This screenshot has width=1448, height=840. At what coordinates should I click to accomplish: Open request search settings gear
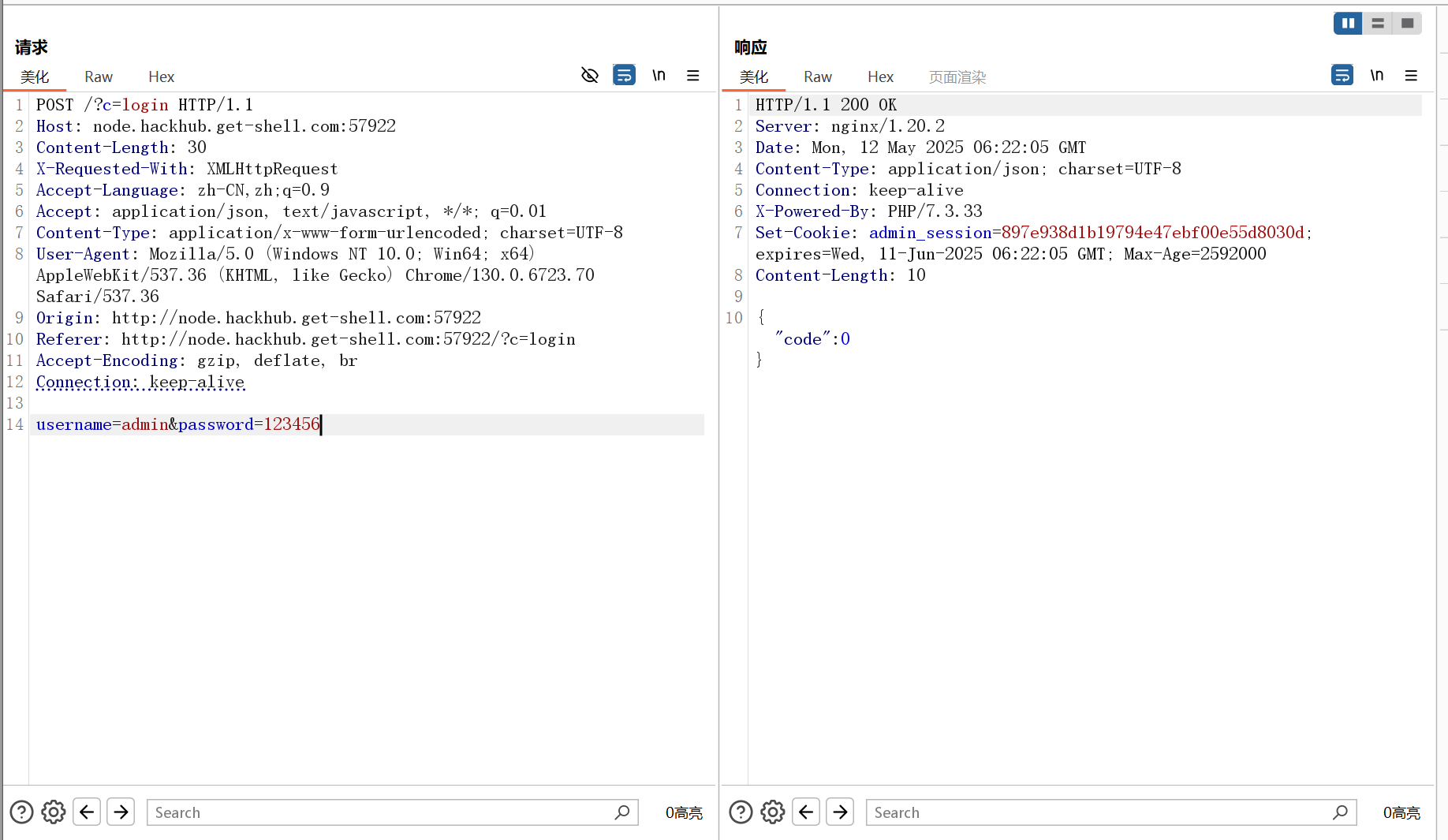click(x=54, y=812)
